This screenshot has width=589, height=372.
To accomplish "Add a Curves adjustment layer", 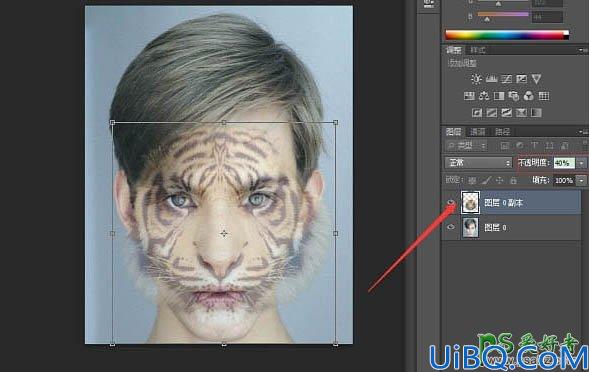I will pos(506,79).
